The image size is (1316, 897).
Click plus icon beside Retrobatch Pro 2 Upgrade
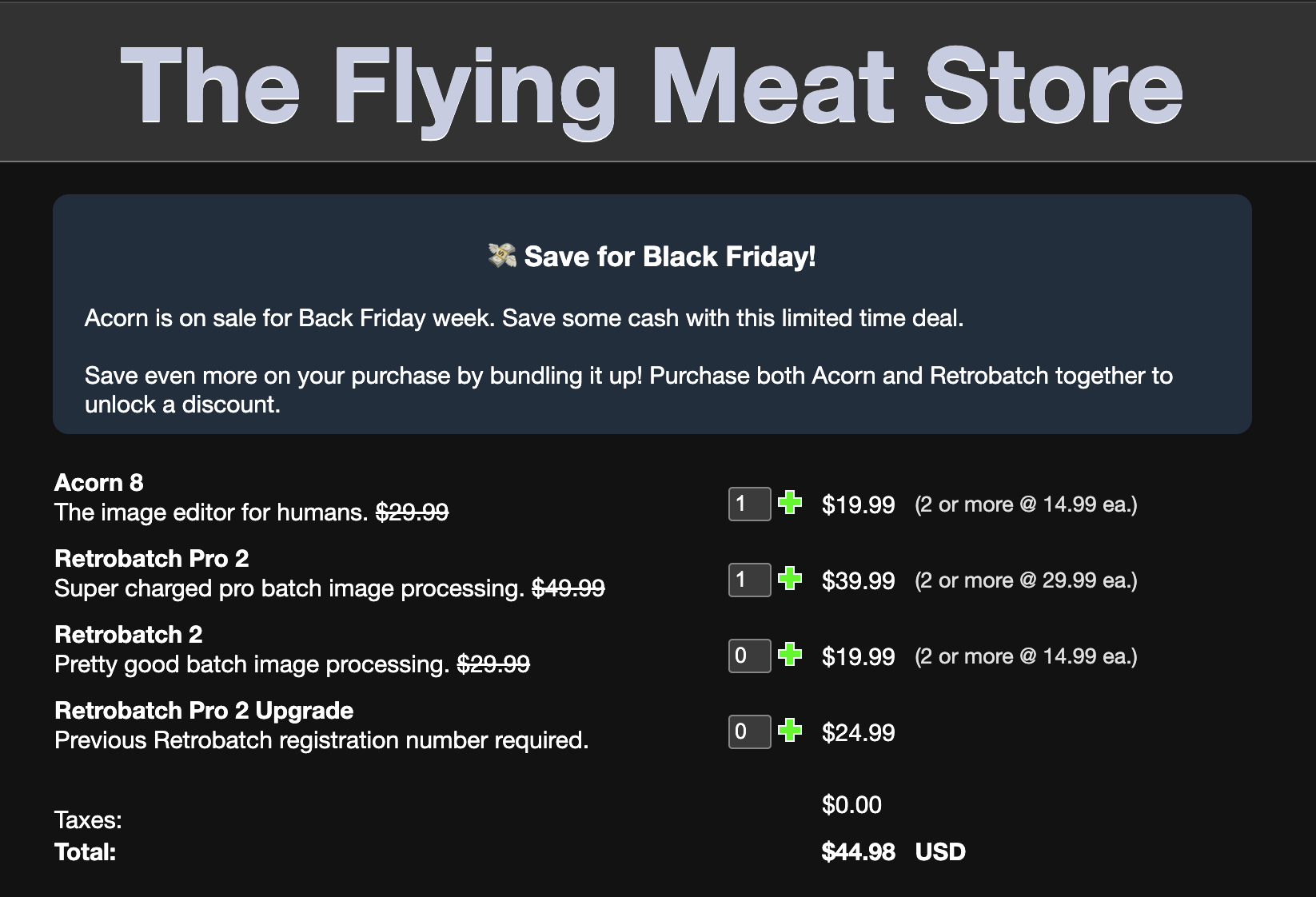click(x=790, y=731)
